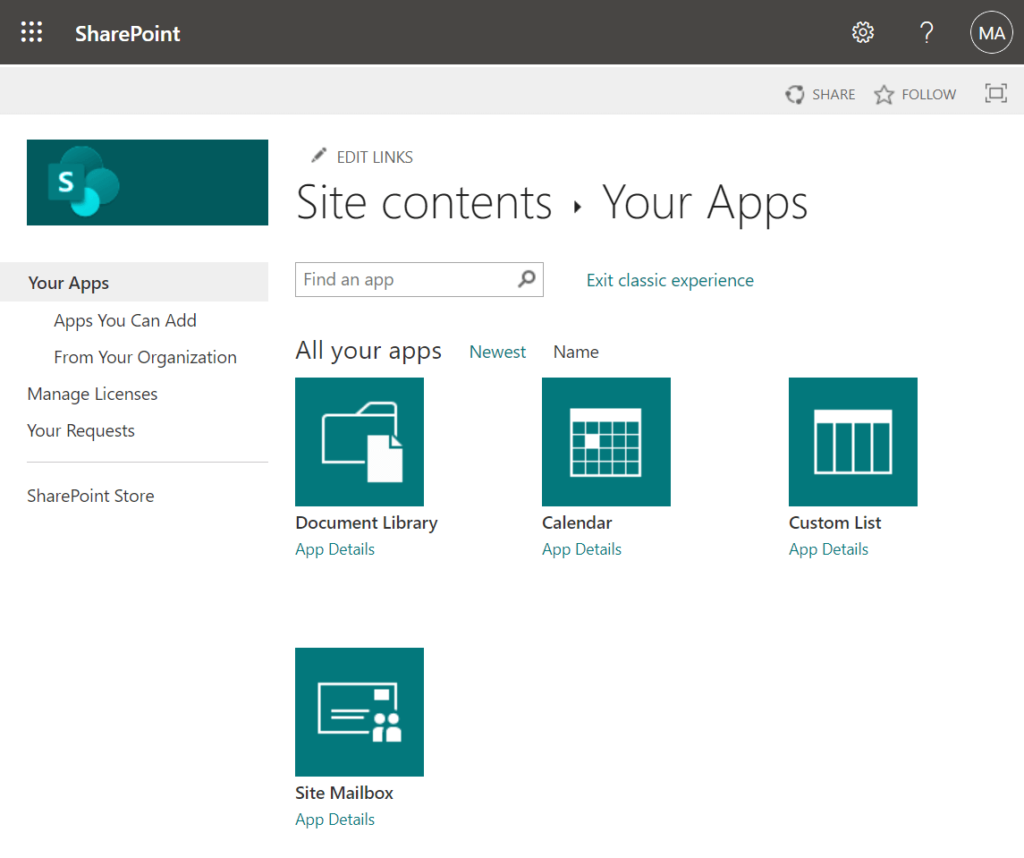Add the Calendar app tile
This screenshot has height=858, width=1024.
click(x=606, y=441)
